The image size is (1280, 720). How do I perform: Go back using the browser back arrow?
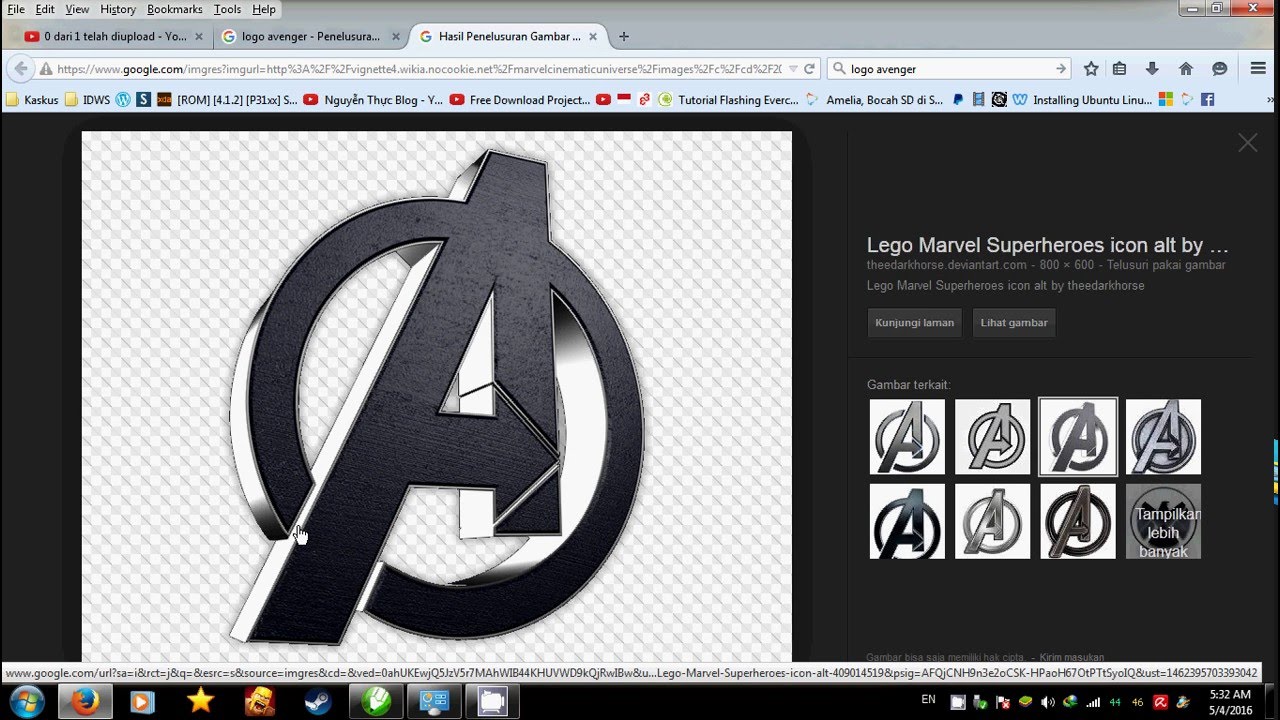point(19,69)
